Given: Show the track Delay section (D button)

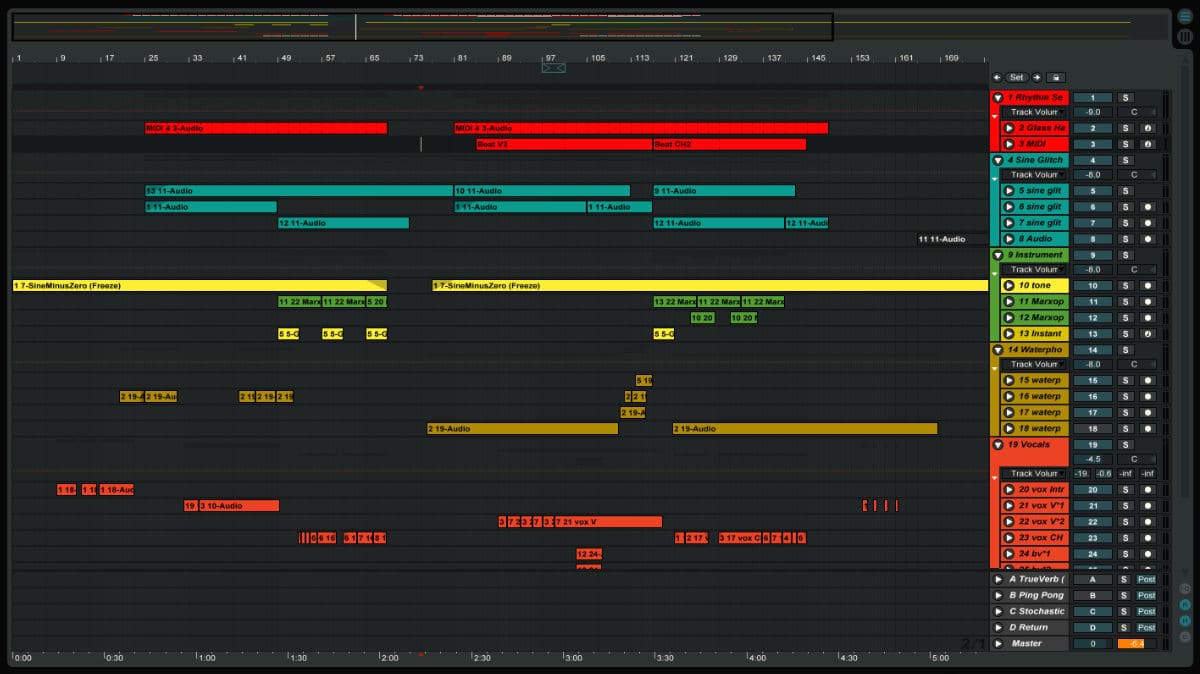Looking at the screenshot, I should pos(1185,636).
